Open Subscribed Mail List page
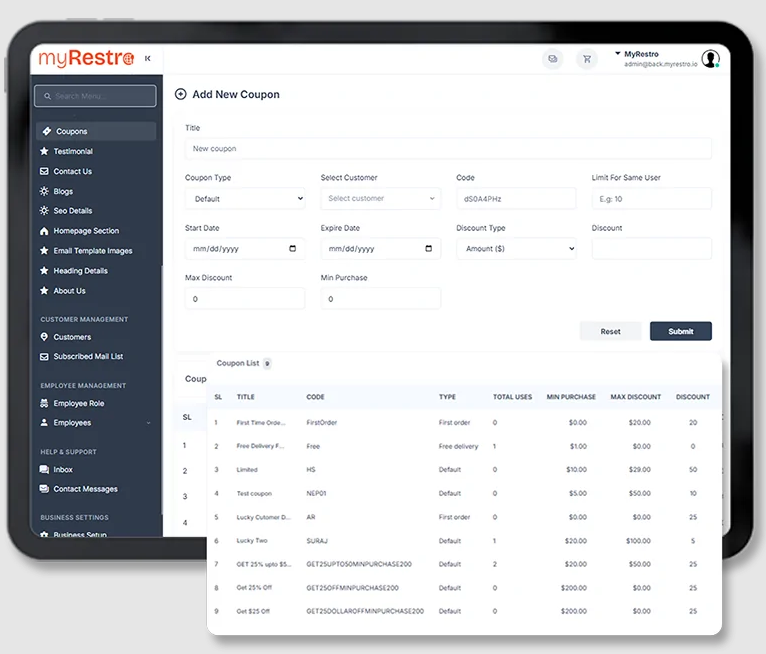 coord(88,357)
